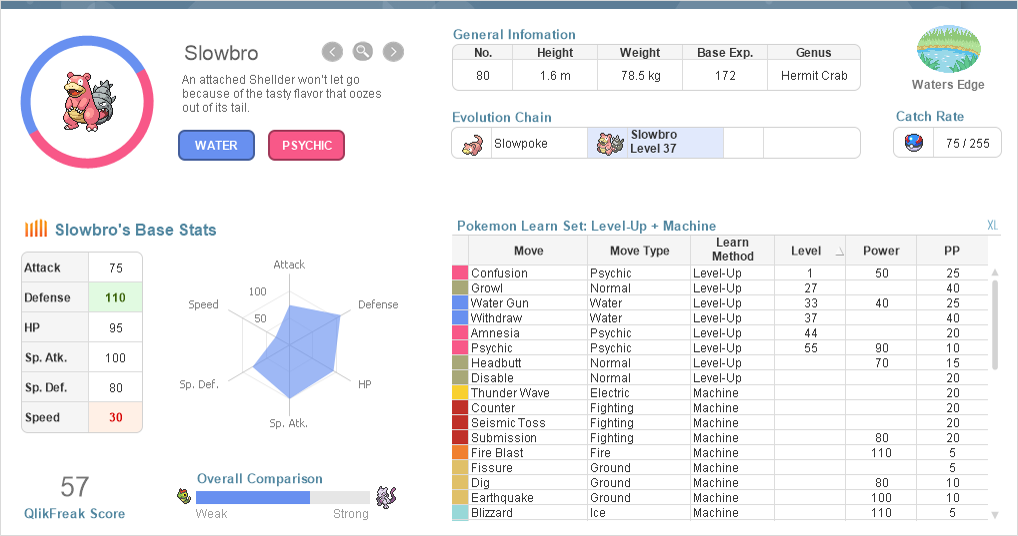Click the Poke Ball catch rate icon

(914, 143)
